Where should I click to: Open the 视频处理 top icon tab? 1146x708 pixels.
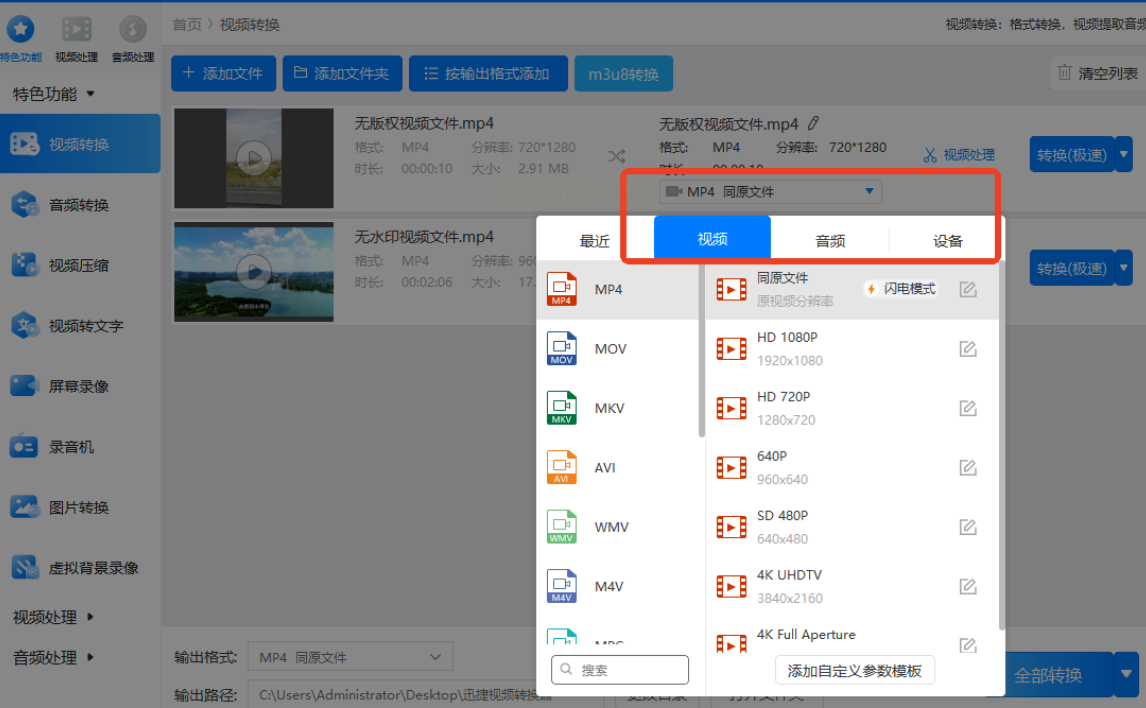coord(76,38)
